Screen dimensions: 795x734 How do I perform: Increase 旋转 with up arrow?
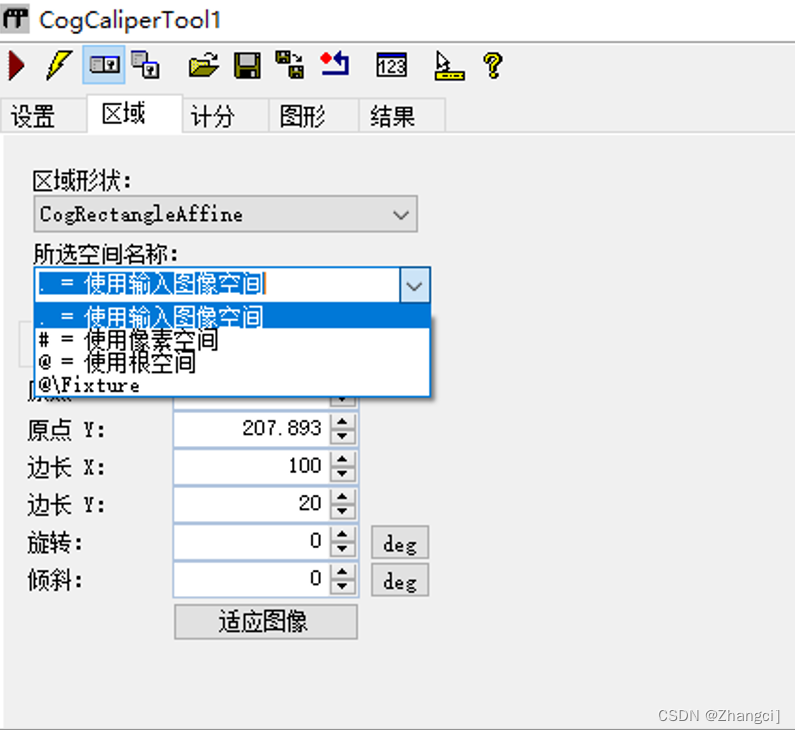pos(342,534)
